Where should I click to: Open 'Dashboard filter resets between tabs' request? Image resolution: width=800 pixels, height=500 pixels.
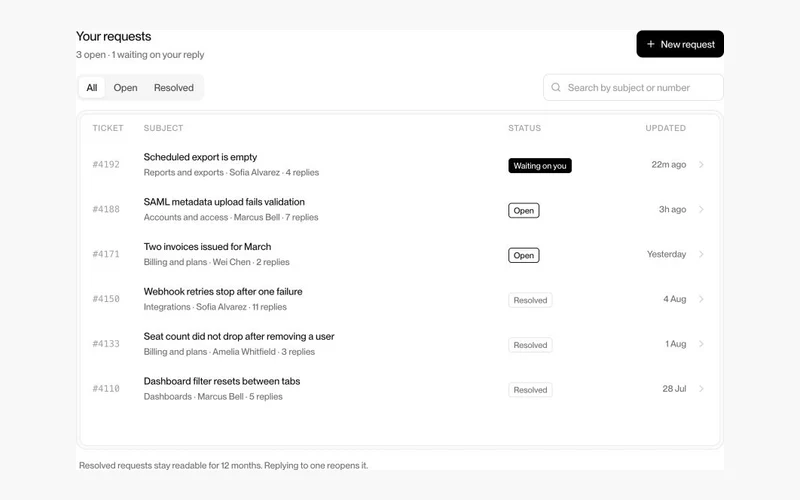[x=222, y=382]
